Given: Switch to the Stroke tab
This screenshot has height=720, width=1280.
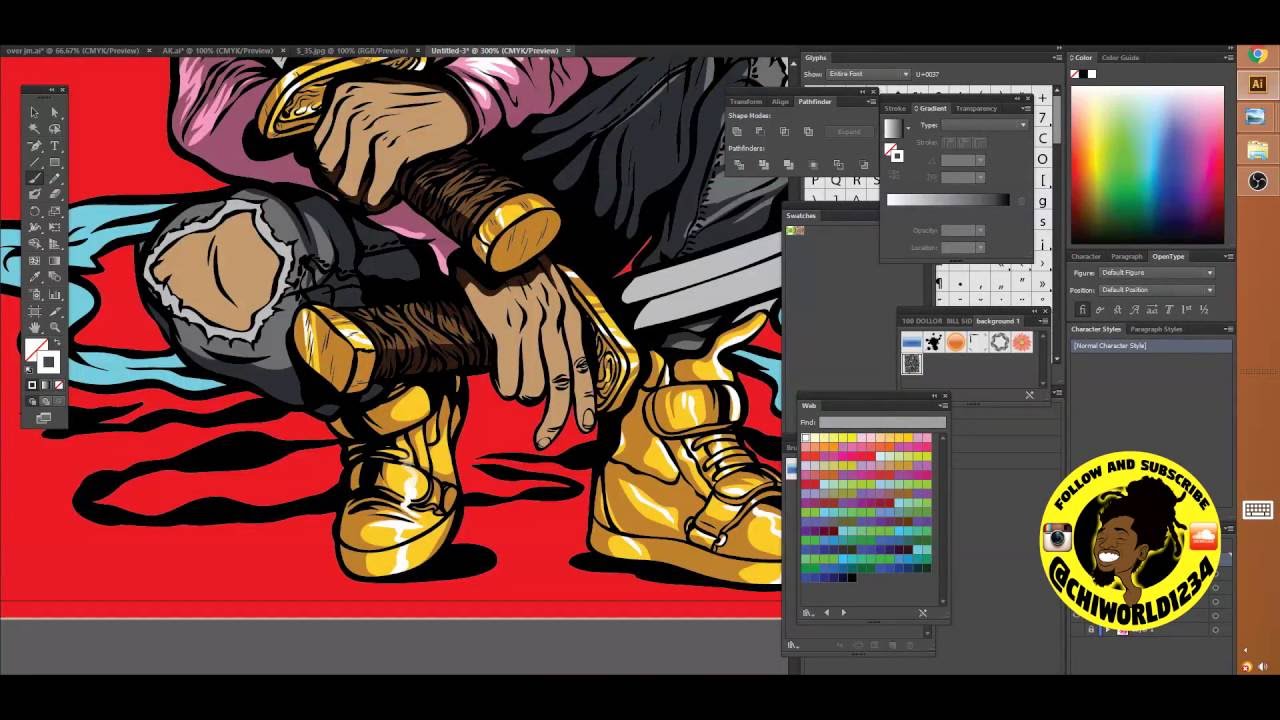Looking at the screenshot, I should click(x=895, y=109).
